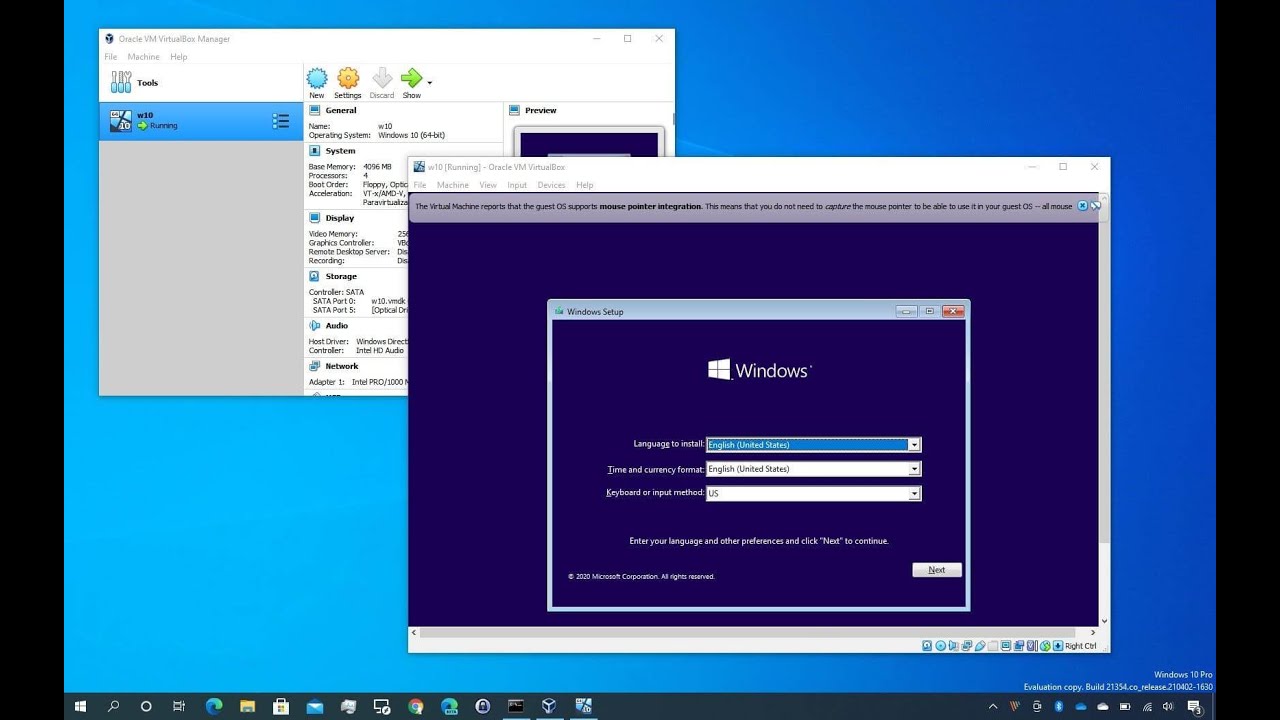Click the shared folders status icon
Image resolution: width=1280 pixels, height=720 pixels.
[993, 646]
